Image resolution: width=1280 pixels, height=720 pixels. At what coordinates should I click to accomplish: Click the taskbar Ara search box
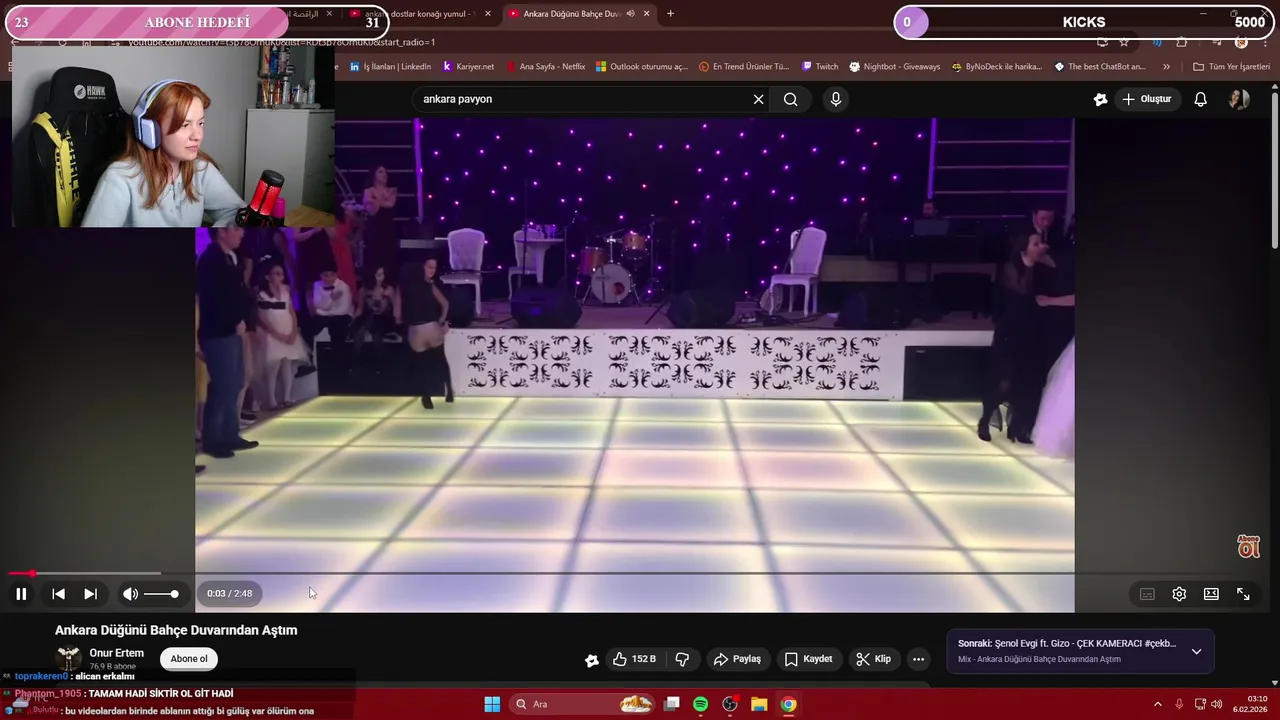(x=583, y=704)
